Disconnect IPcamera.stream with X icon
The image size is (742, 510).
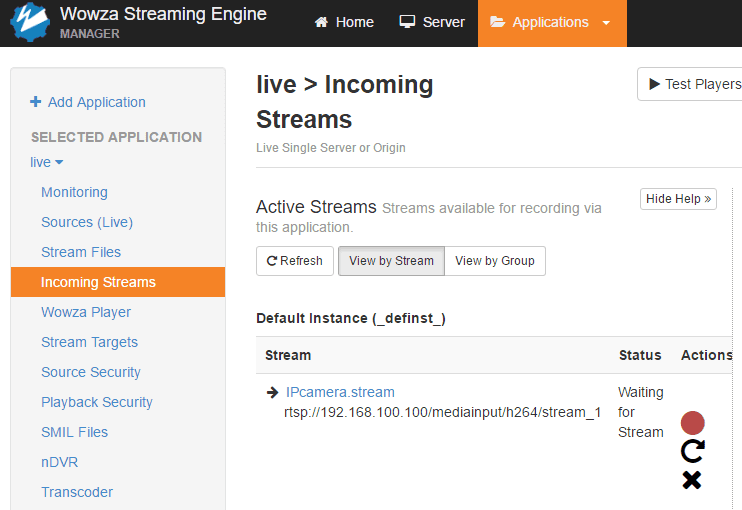(692, 480)
